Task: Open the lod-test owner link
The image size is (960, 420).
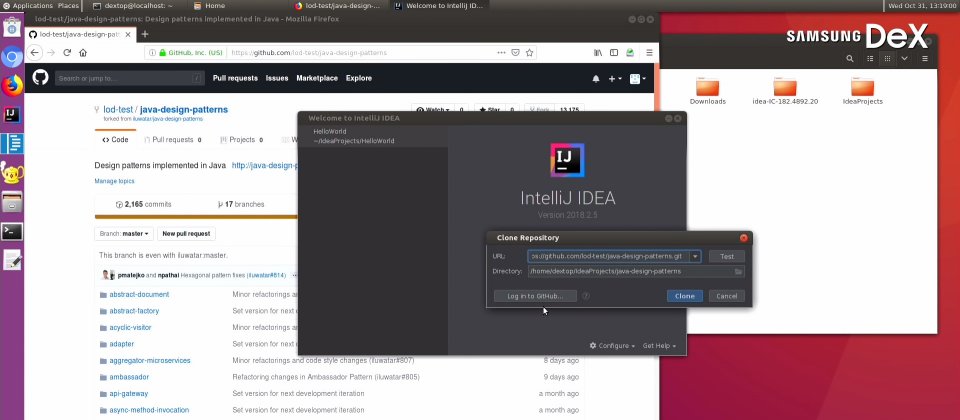Action: [x=118, y=110]
